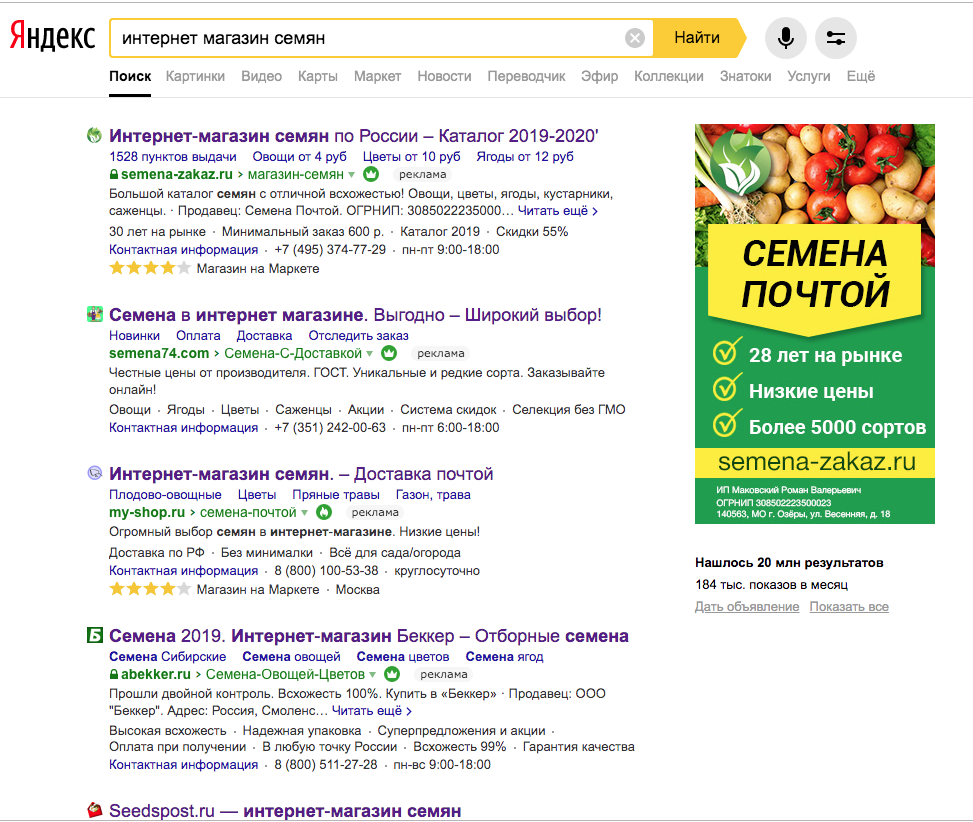This screenshot has width=973, height=822.
Task: Open the 'Цветы от 10 руб' sitelink
Action: [x=411, y=156]
